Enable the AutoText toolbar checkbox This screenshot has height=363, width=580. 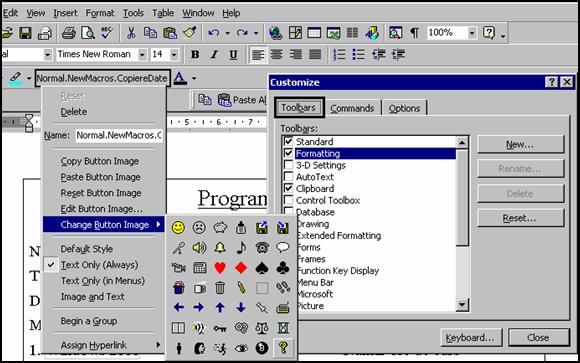coord(289,177)
